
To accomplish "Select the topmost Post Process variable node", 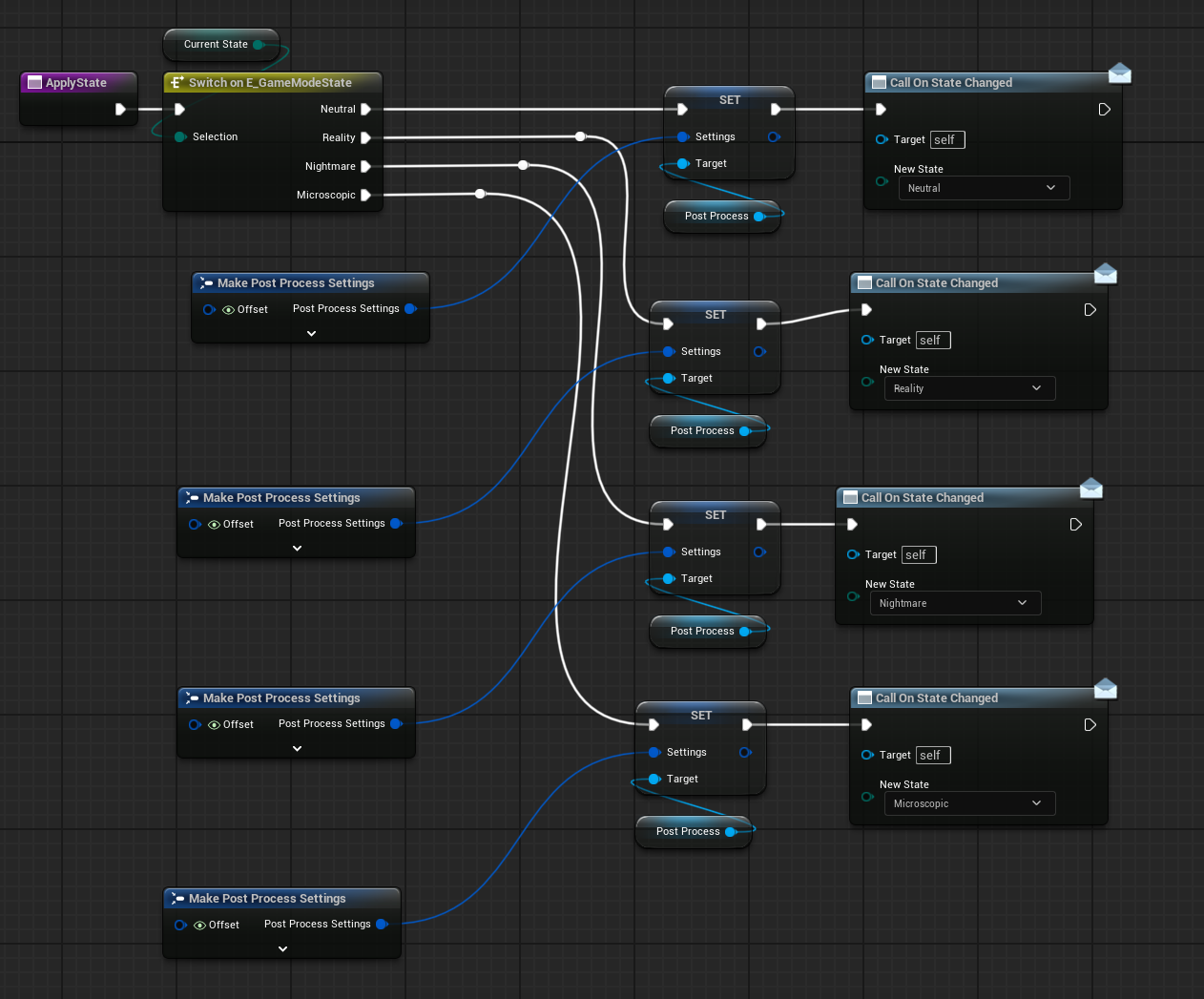I will (716, 216).
